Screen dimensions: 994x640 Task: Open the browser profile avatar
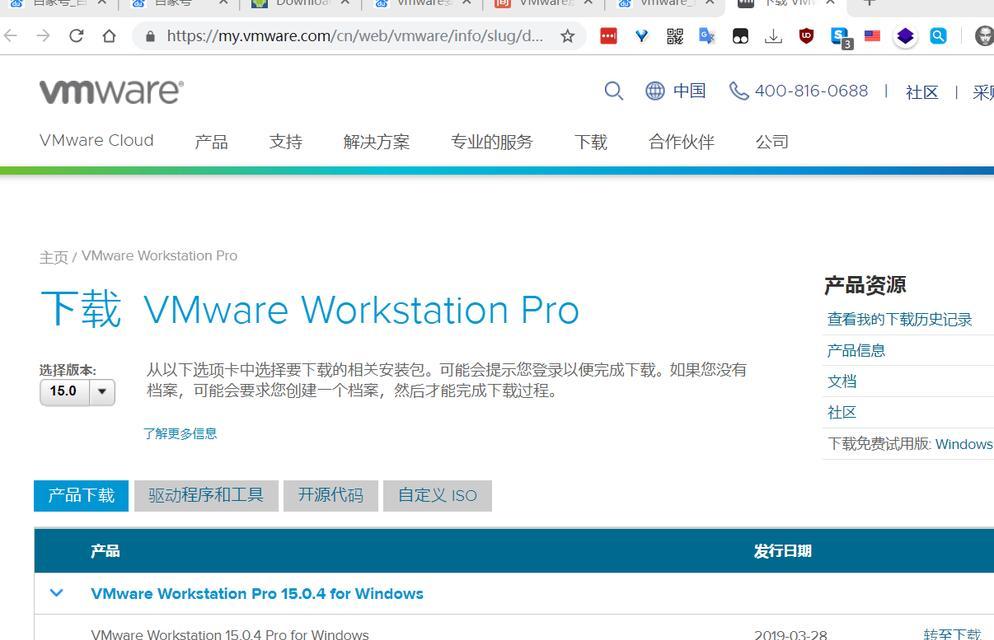click(984, 36)
